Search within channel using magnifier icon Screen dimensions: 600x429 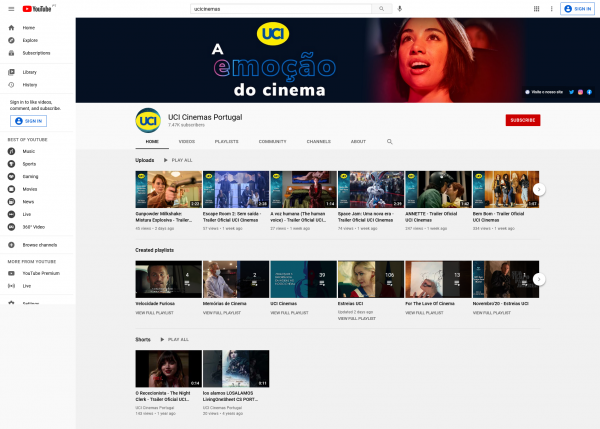click(x=389, y=142)
